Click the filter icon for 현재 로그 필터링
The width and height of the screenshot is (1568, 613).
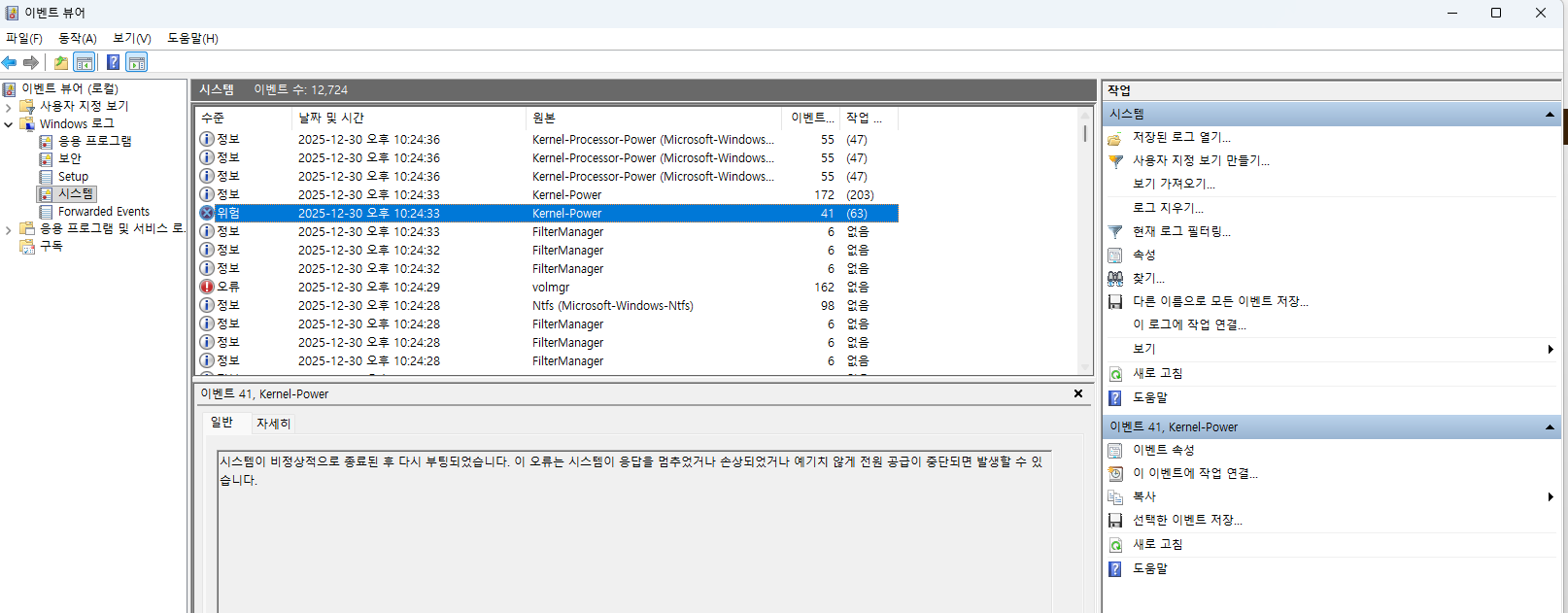[1115, 232]
